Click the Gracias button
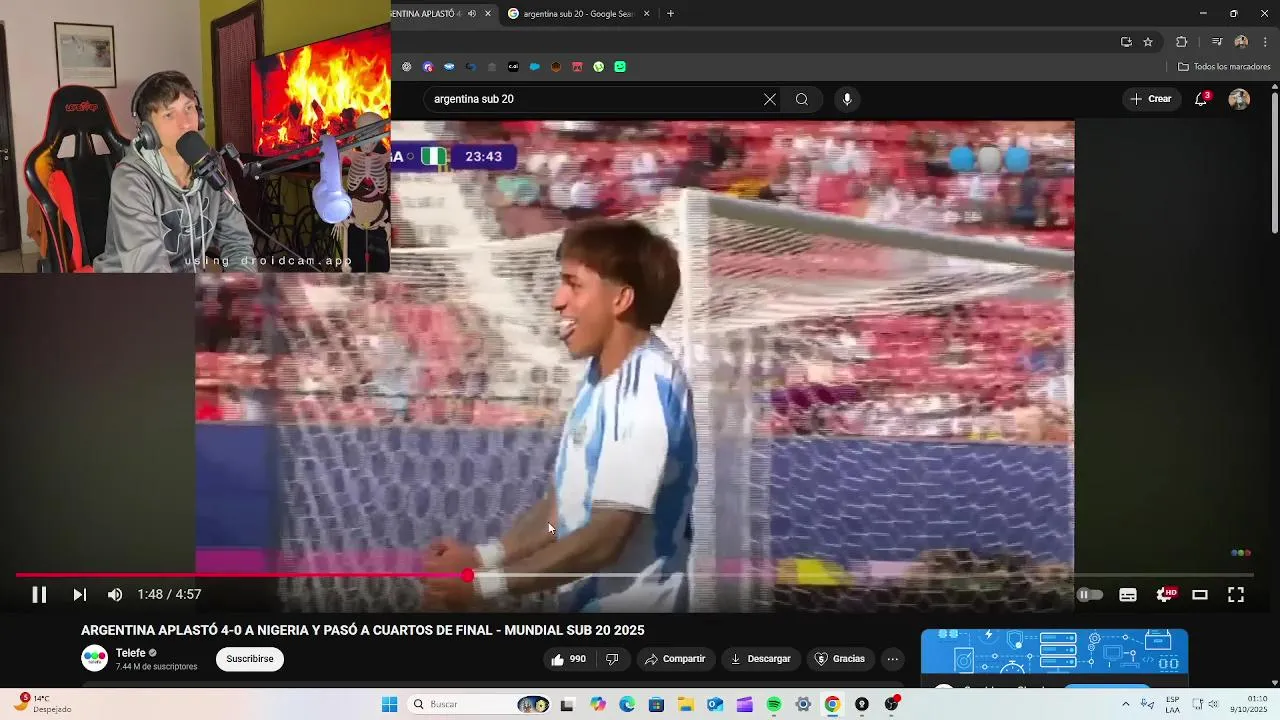Screen dimensions: 1280x720 (839, 659)
